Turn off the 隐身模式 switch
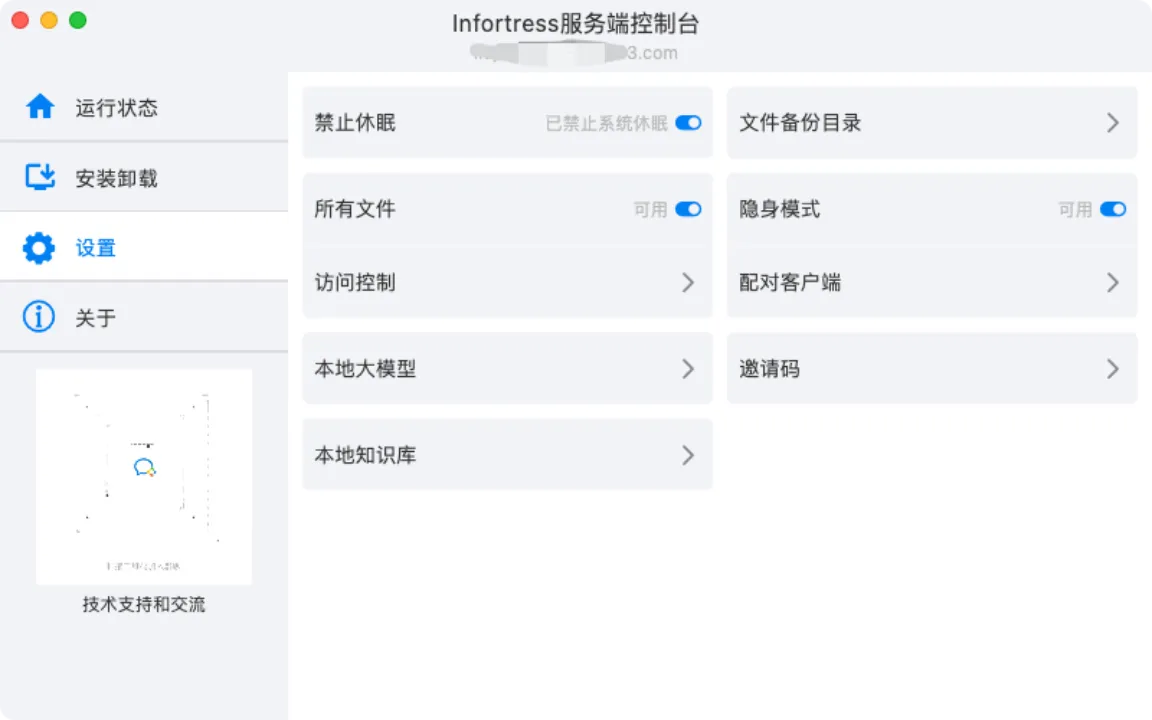Viewport: 1152px width, 720px height. click(1113, 209)
